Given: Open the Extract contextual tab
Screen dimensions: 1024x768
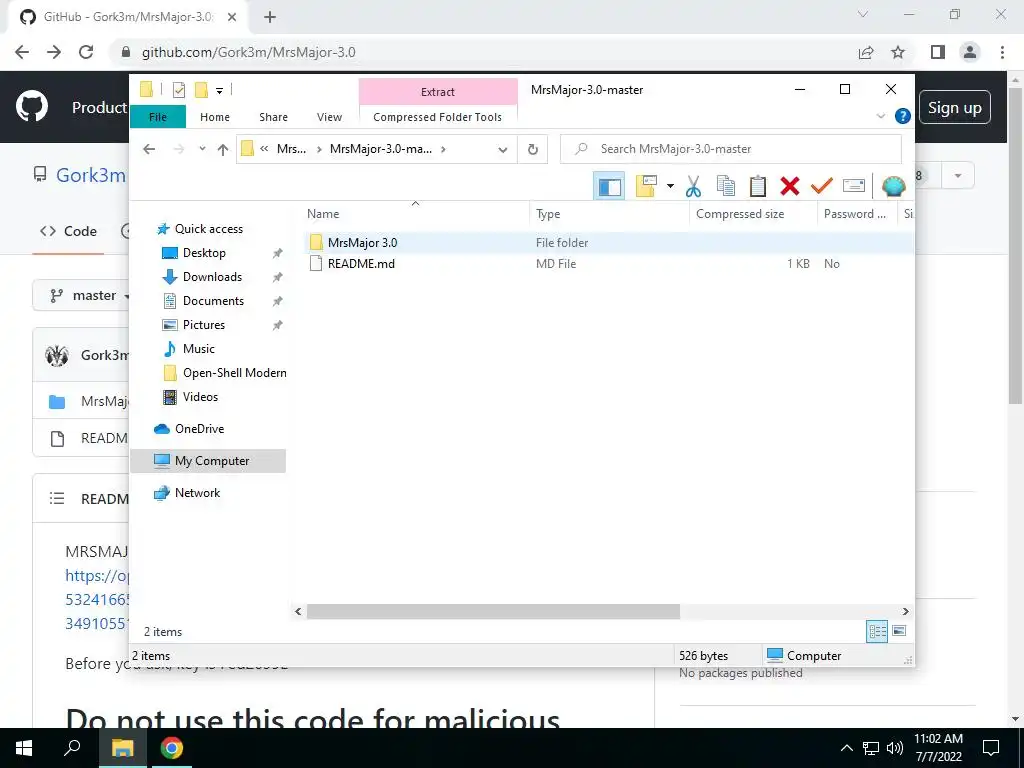Looking at the screenshot, I should [x=438, y=92].
